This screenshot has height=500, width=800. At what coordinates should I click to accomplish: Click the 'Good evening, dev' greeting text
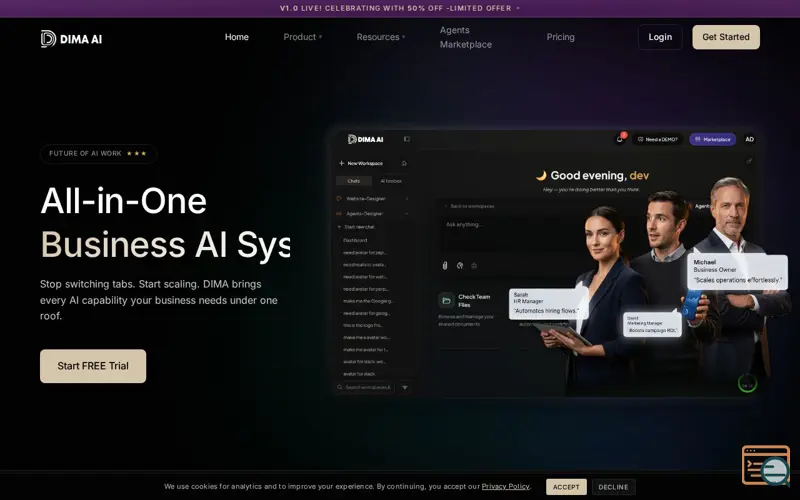(599, 176)
